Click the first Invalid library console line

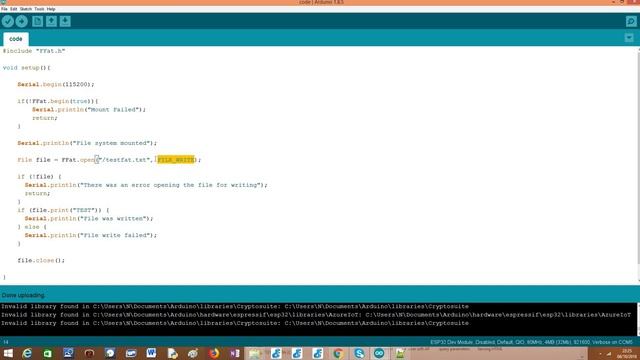[x=235, y=306]
